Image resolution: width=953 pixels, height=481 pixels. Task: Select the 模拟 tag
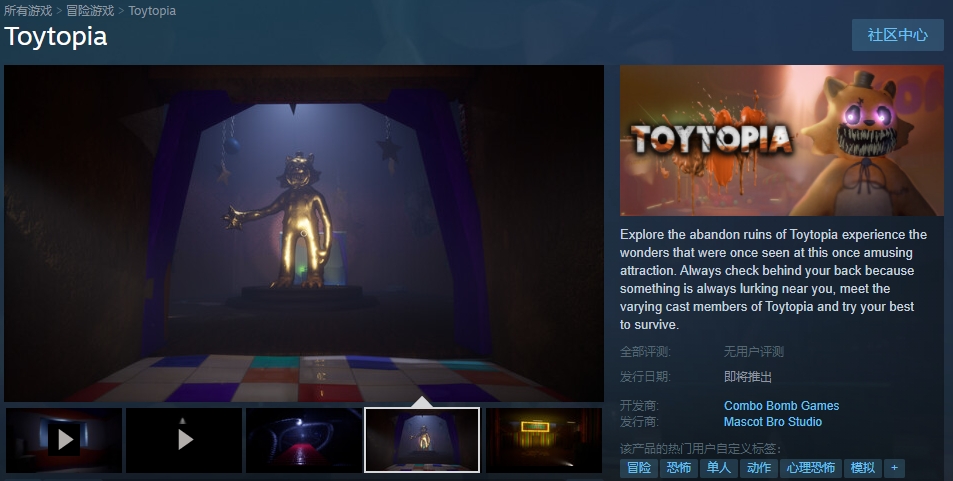click(863, 468)
